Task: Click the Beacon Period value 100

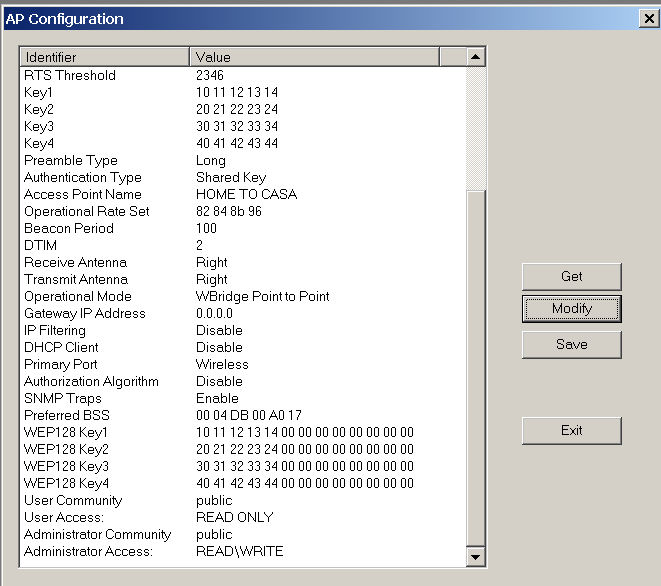Action: point(206,228)
